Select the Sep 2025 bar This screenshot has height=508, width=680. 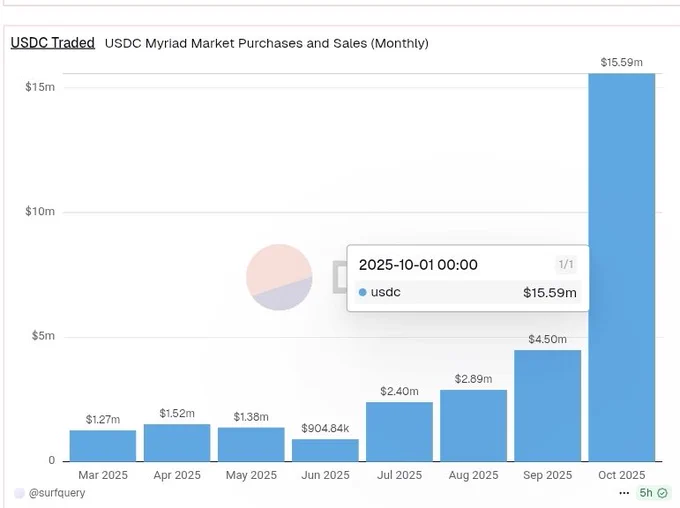pyautogui.click(x=547, y=406)
